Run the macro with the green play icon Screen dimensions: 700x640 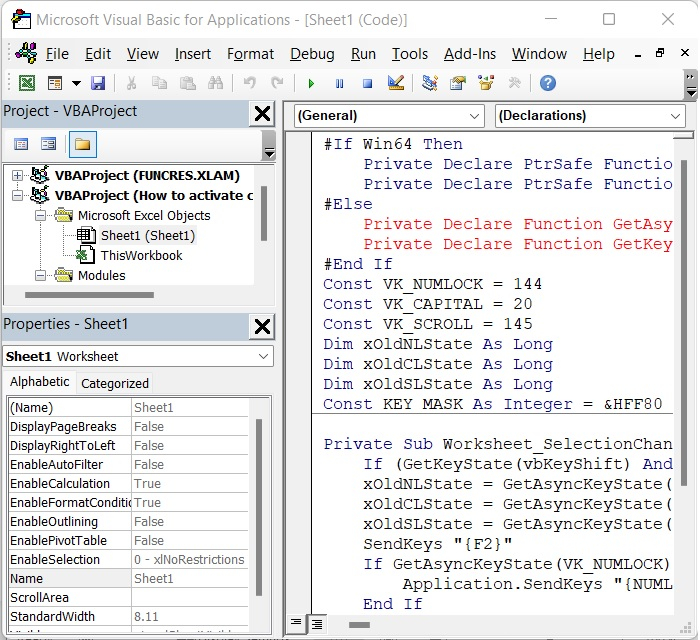click(312, 83)
